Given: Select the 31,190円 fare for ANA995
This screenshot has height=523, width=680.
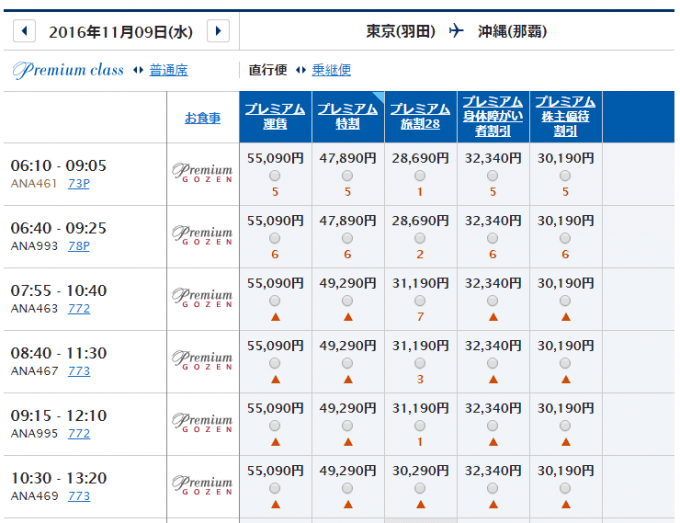Looking at the screenshot, I should (420, 426).
